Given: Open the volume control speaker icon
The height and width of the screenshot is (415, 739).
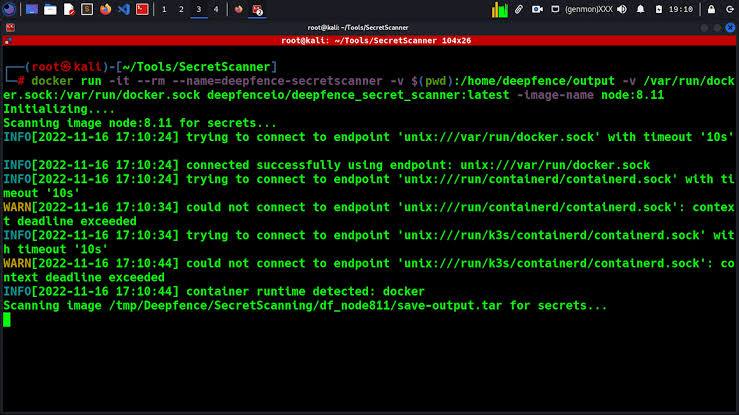Looking at the screenshot, I should coord(622,9).
